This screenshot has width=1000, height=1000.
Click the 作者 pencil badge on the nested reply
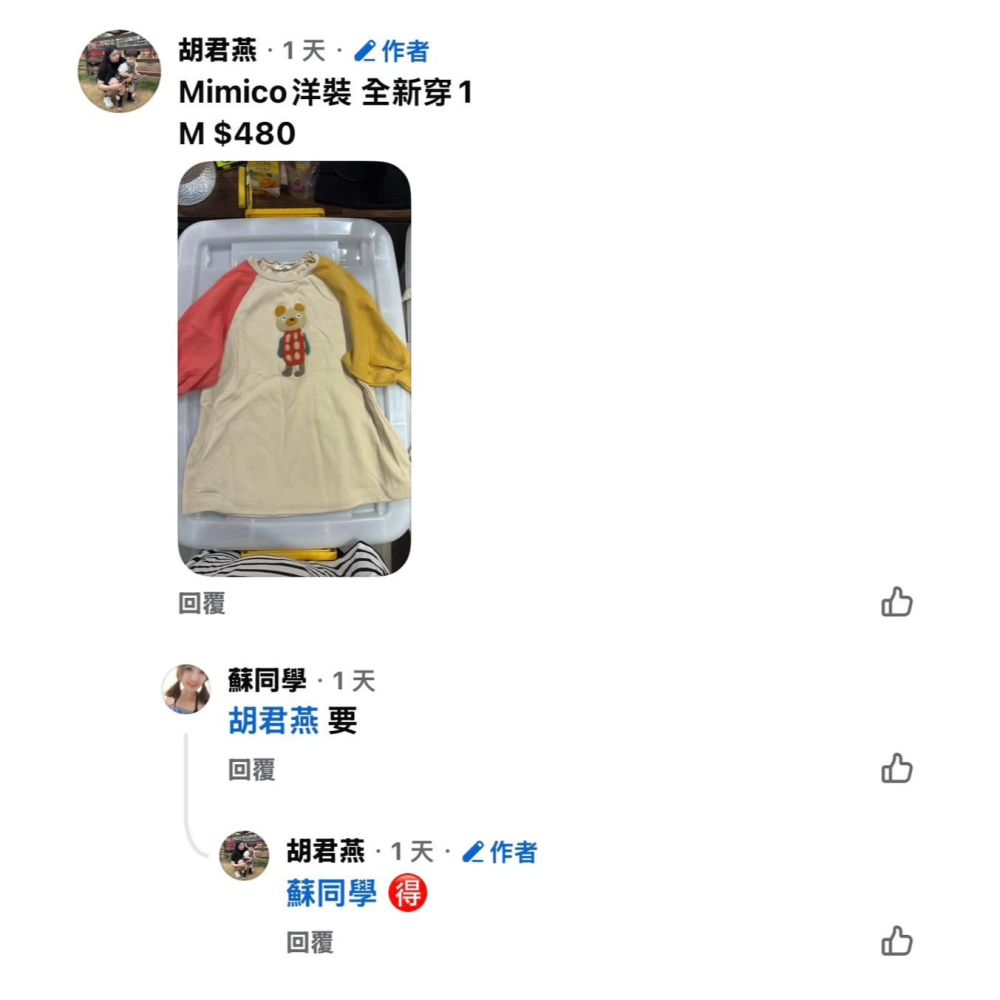pos(500,851)
